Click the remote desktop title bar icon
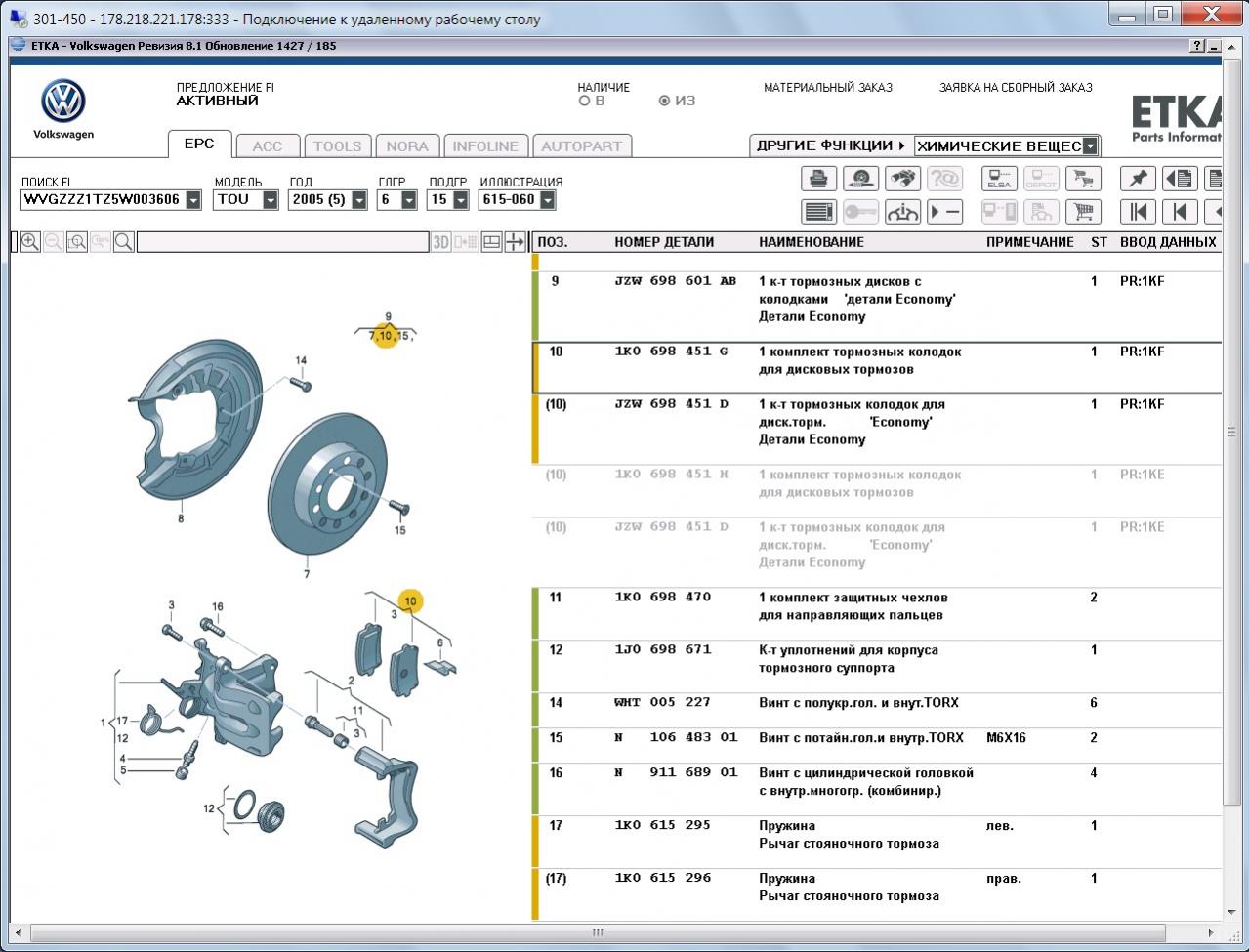 click(x=18, y=19)
